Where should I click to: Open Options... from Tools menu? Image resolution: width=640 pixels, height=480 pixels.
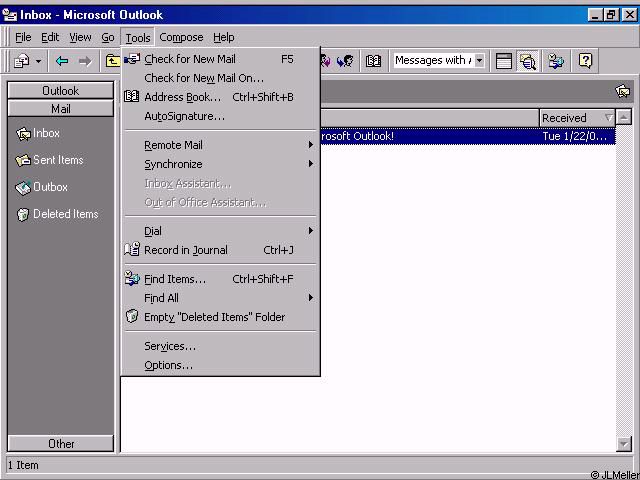click(220, 365)
